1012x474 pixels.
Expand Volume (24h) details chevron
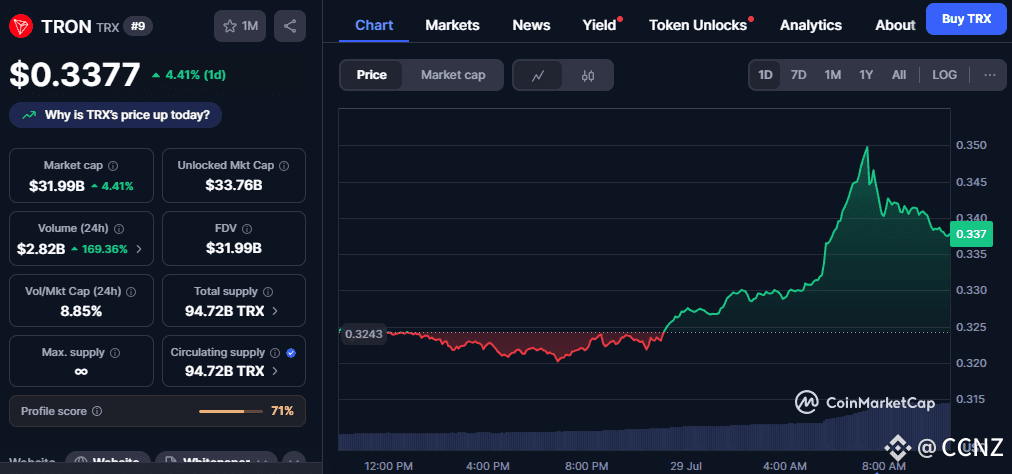coord(139,249)
